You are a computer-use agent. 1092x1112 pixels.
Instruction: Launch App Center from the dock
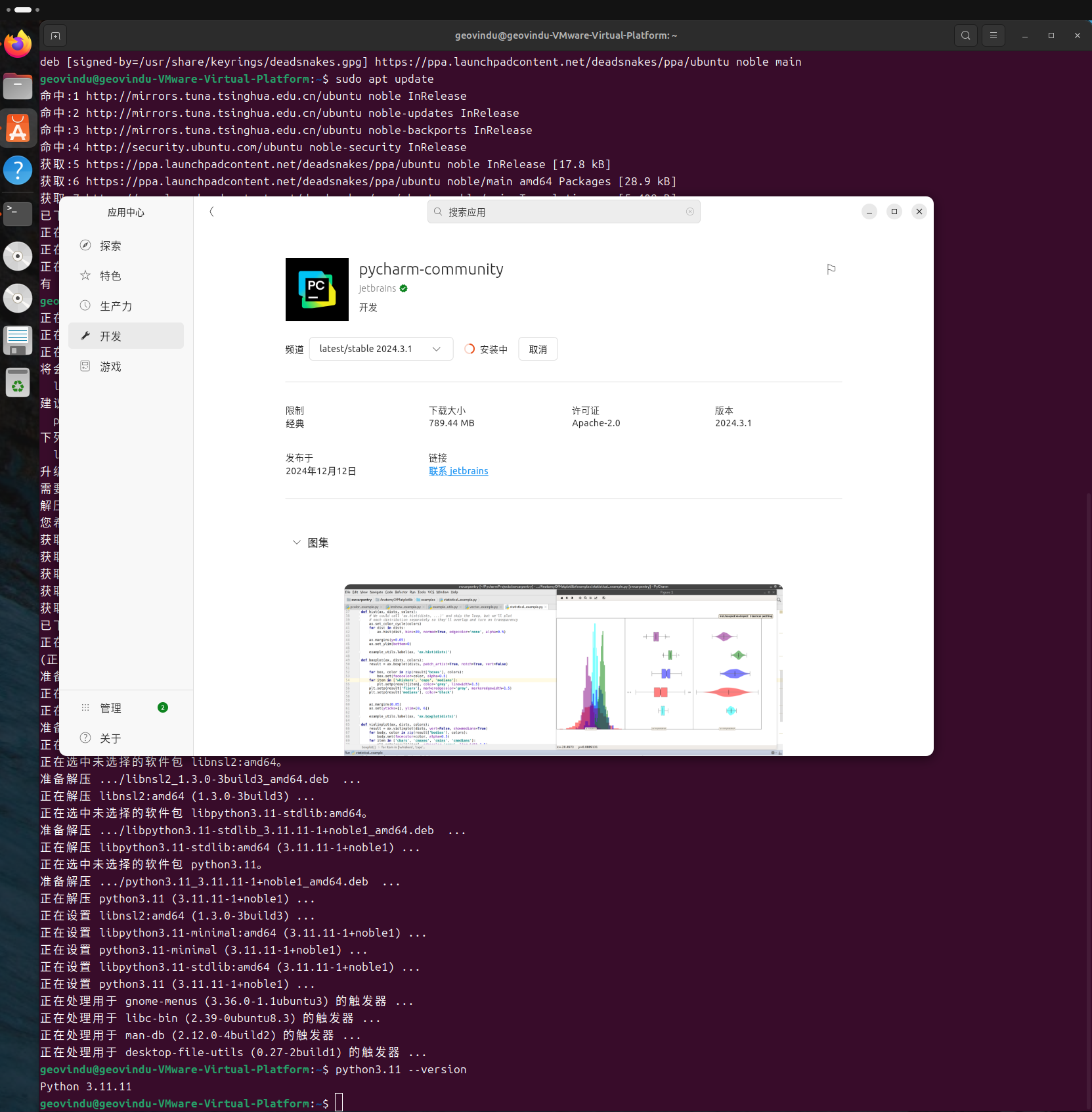point(18,128)
